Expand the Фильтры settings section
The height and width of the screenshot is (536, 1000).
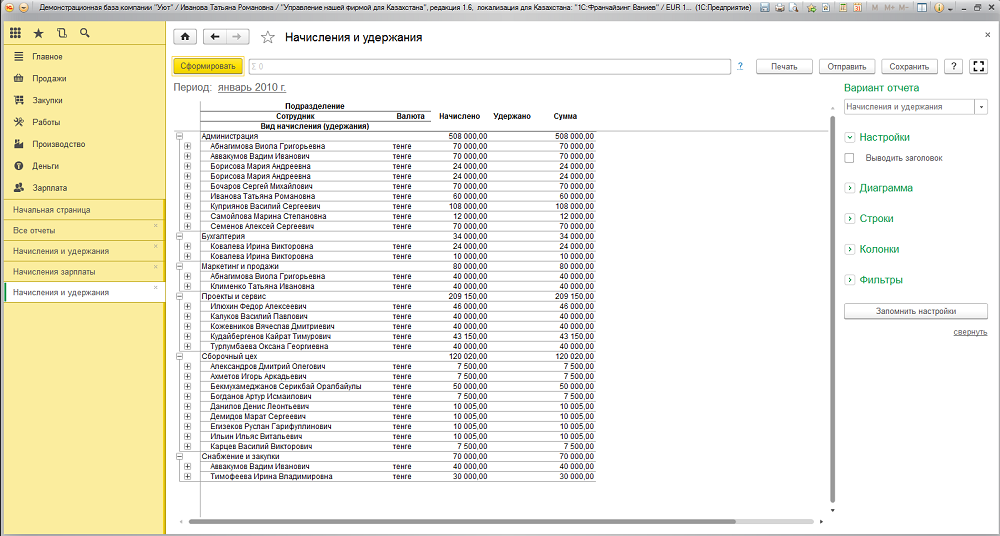click(850, 280)
